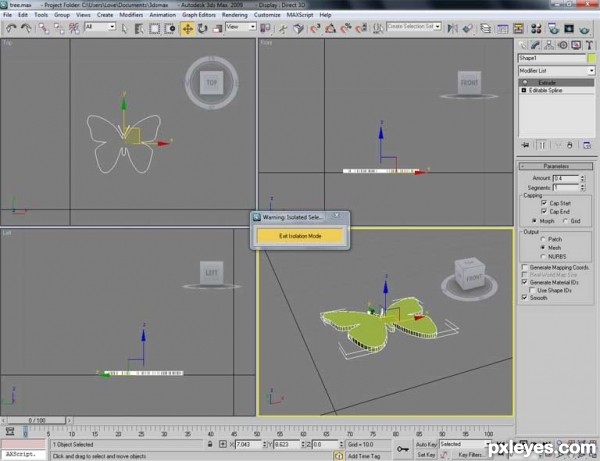Open the Create Selection Set dropdown
The image size is (600, 461).
(x=414, y=26)
